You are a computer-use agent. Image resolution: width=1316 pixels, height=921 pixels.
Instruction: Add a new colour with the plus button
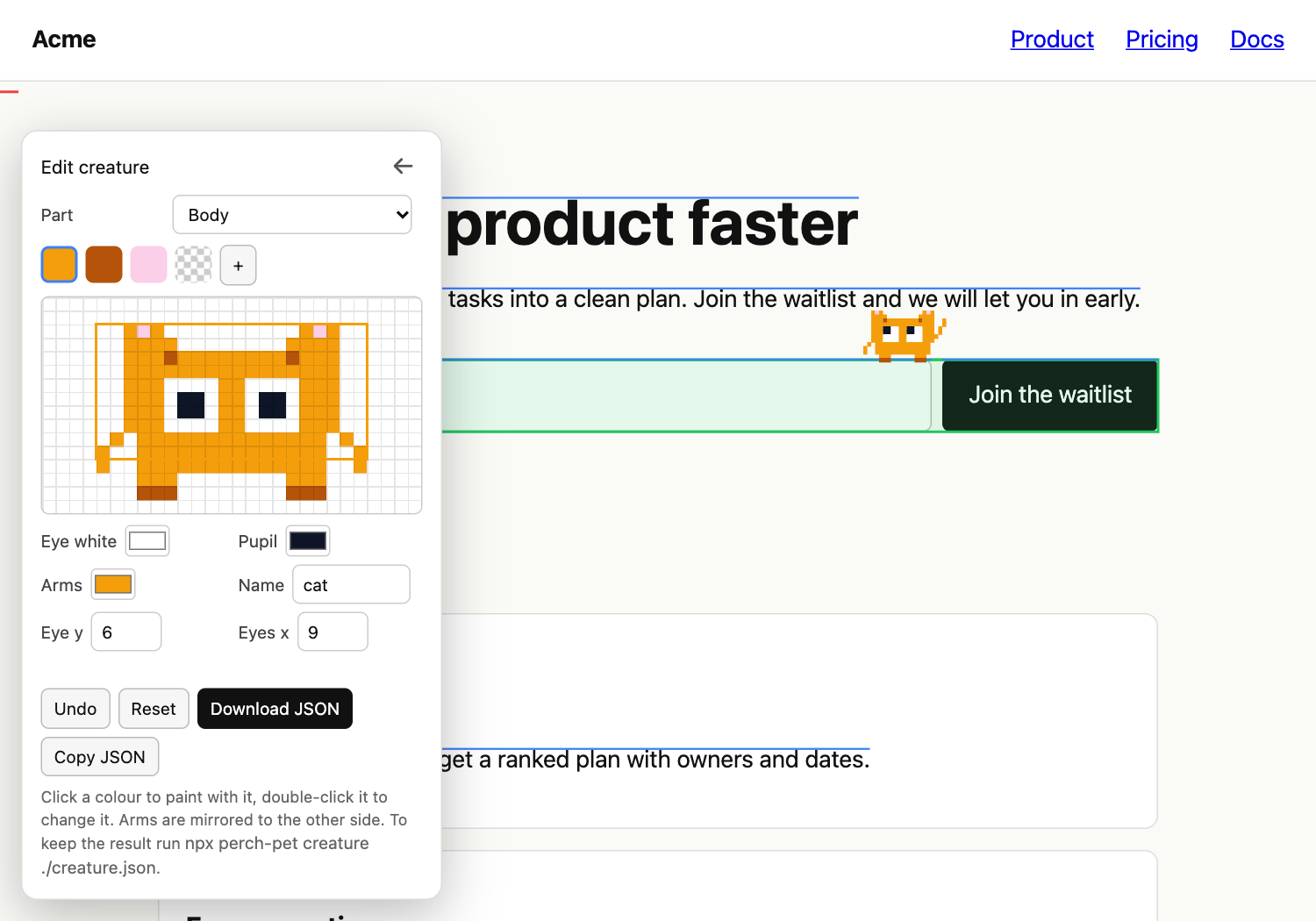pyautogui.click(x=238, y=265)
